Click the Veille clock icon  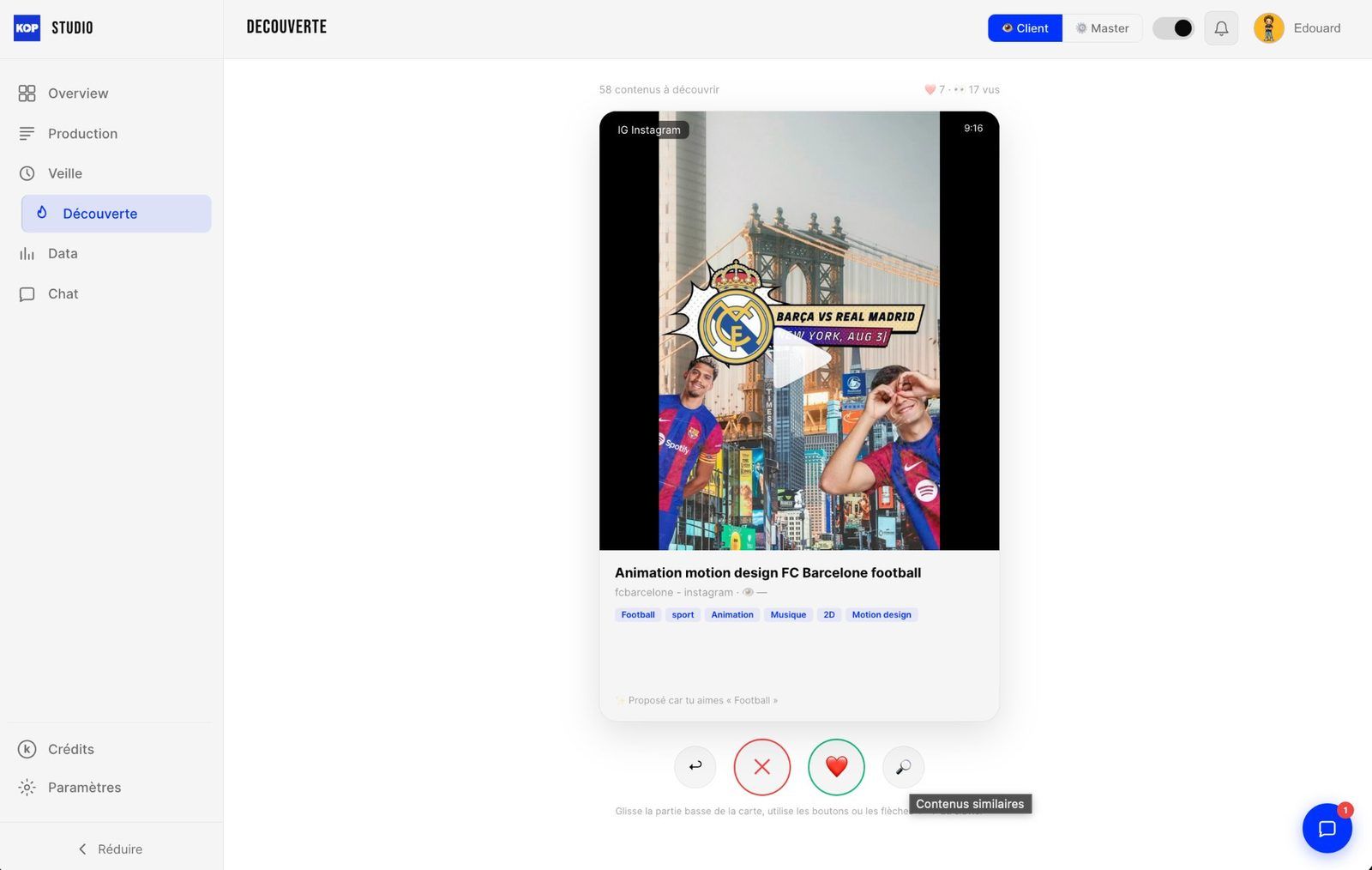point(27,173)
